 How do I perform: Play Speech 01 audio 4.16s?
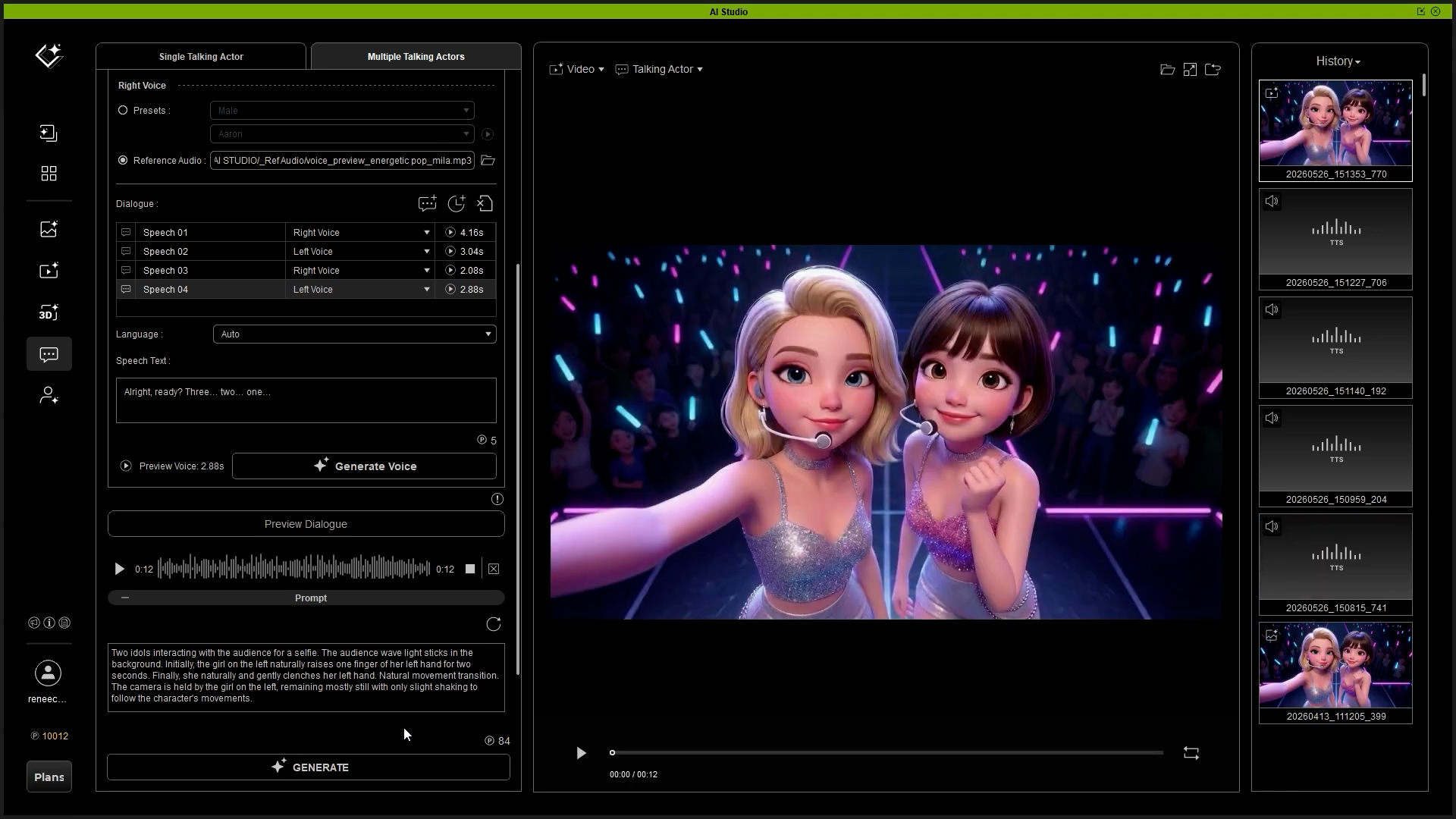[x=450, y=233]
